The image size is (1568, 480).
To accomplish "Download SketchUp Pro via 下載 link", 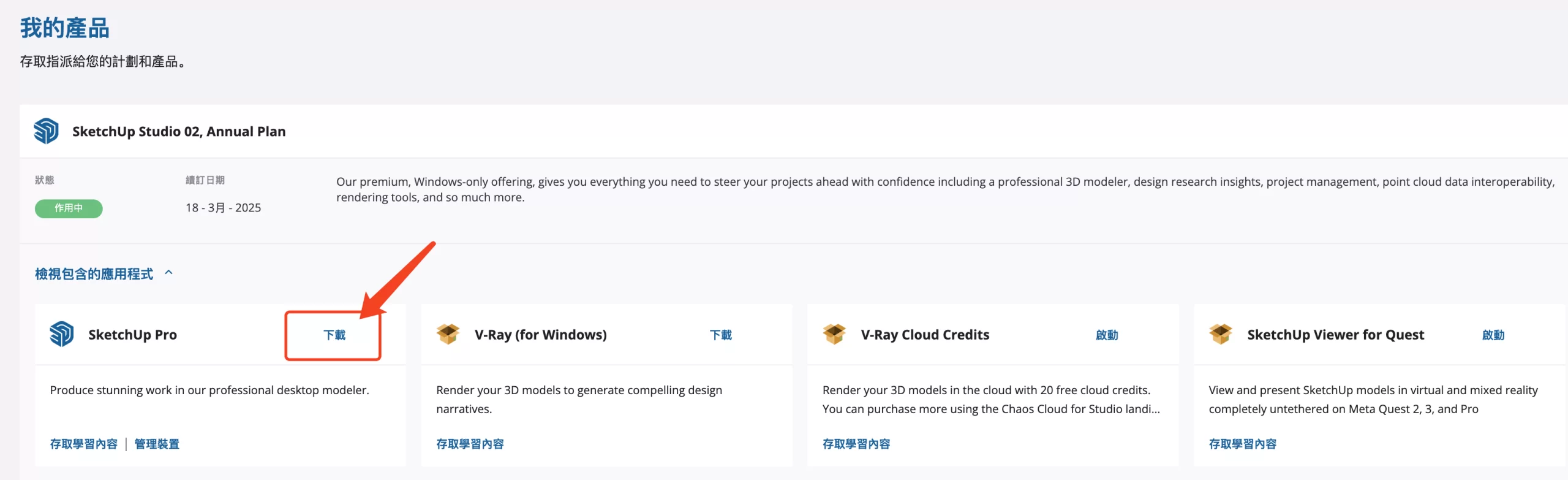I will (x=334, y=335).
